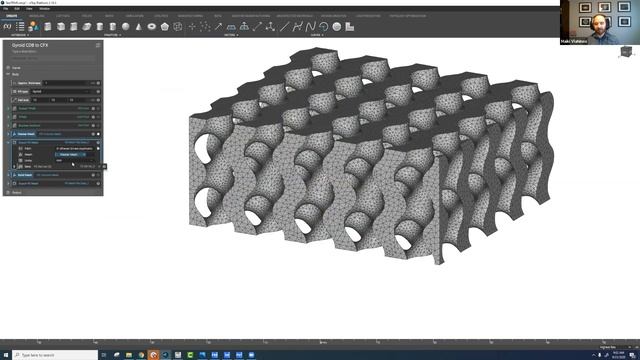
Task: Select the two-point line vector tool
Action: point(257,27)
